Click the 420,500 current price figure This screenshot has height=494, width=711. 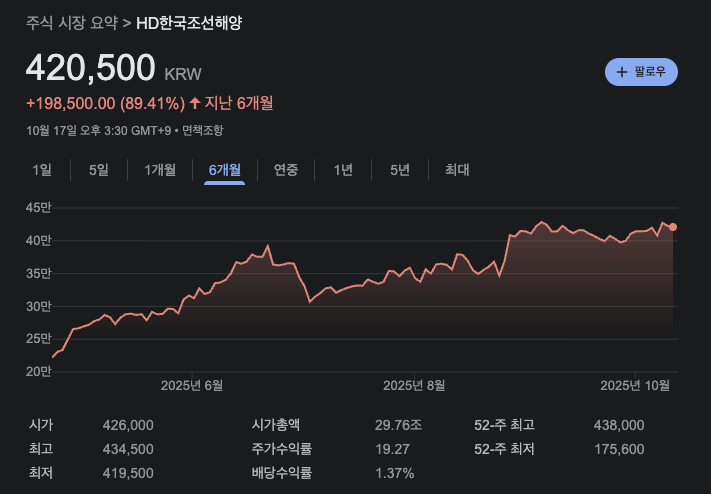pyautogui.click(x=90, y=68)
